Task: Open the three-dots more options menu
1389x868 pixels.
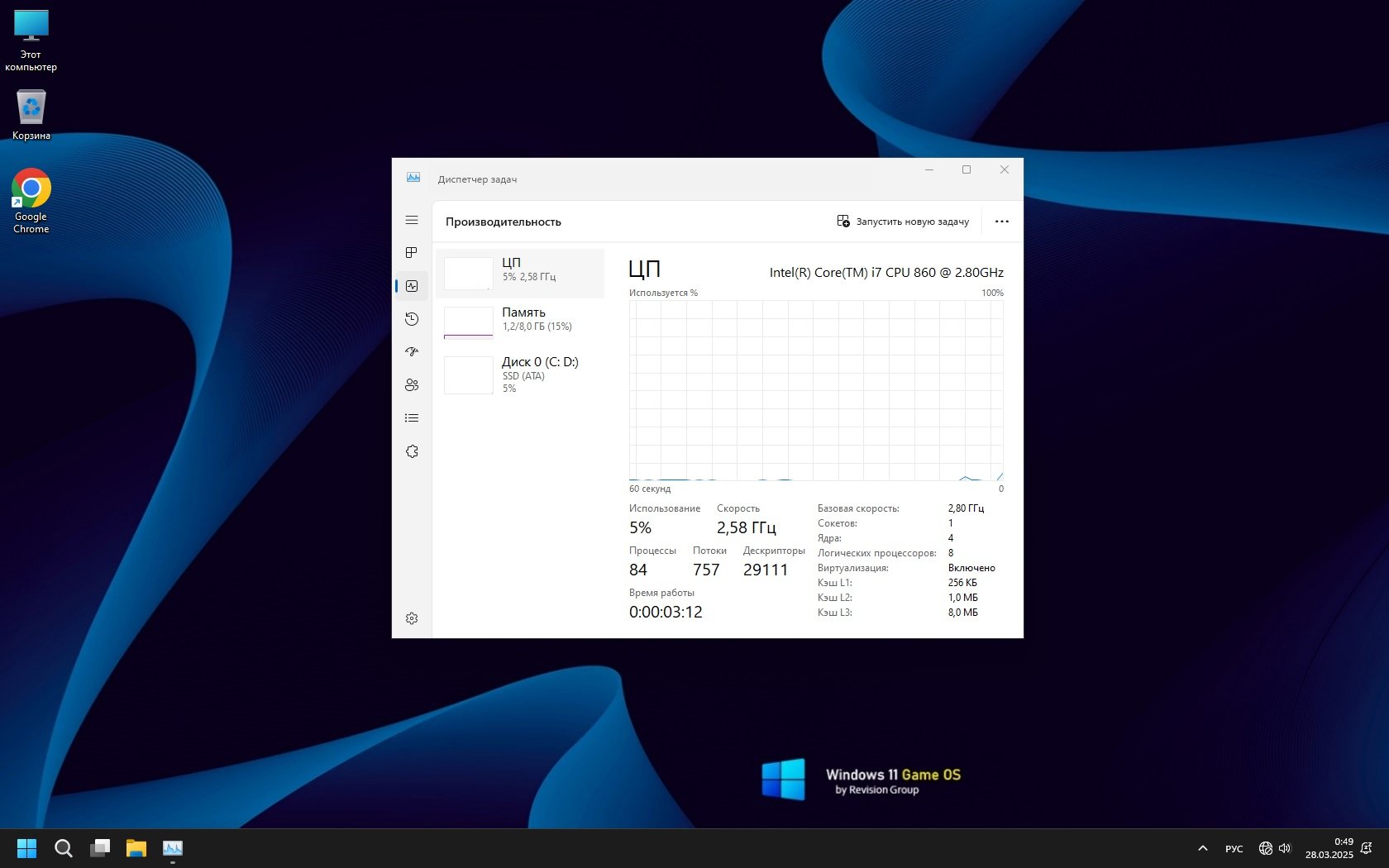Action: click(x=1002, y=222)
